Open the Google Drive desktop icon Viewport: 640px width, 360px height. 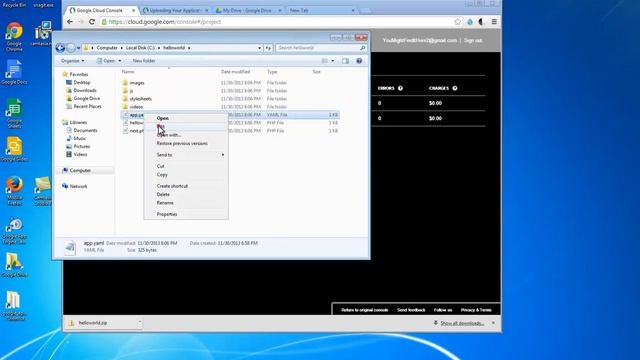[14, 265]
